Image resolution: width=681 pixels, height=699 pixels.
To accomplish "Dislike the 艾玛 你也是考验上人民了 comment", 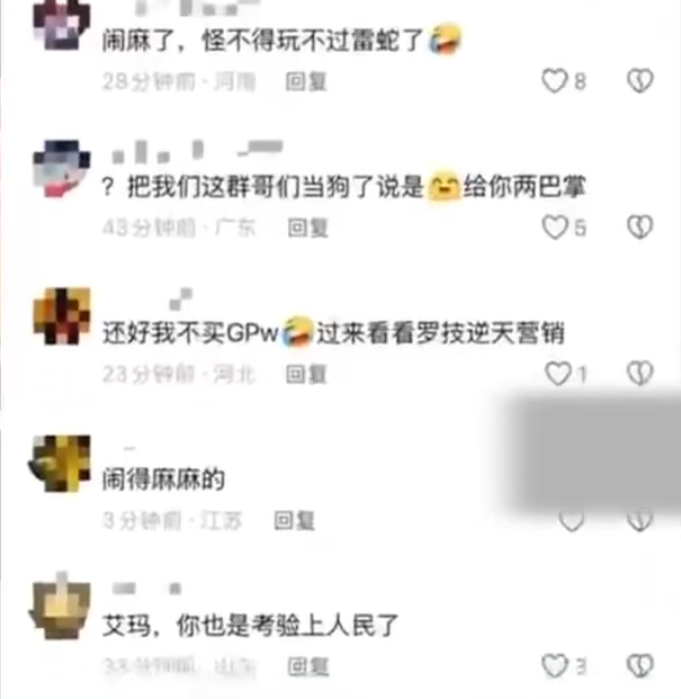I will point(640,666).
